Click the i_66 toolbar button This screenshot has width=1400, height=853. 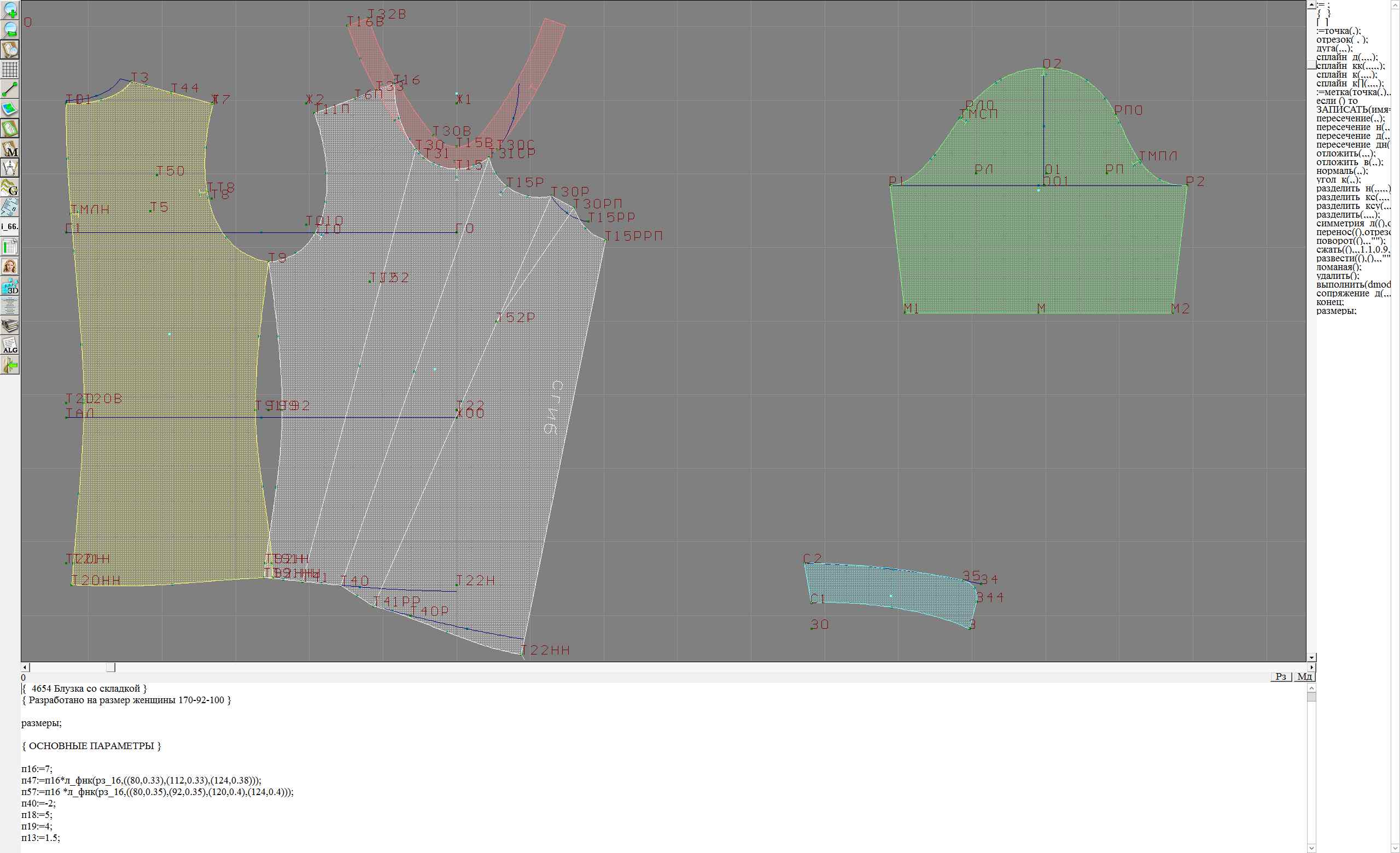point(10,226)
